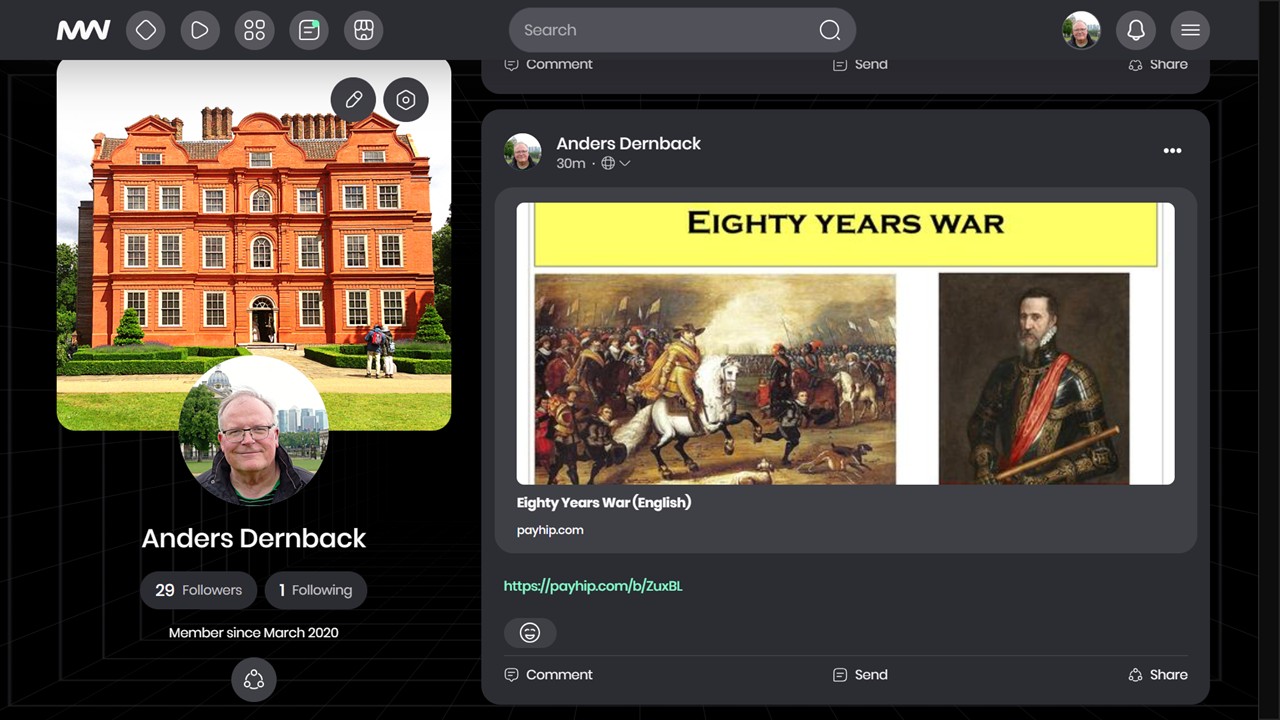Open the Eighty Years War preview image
Viewport: 1280px width, 720px height.
pyautogui.click(x=846, y=344)
